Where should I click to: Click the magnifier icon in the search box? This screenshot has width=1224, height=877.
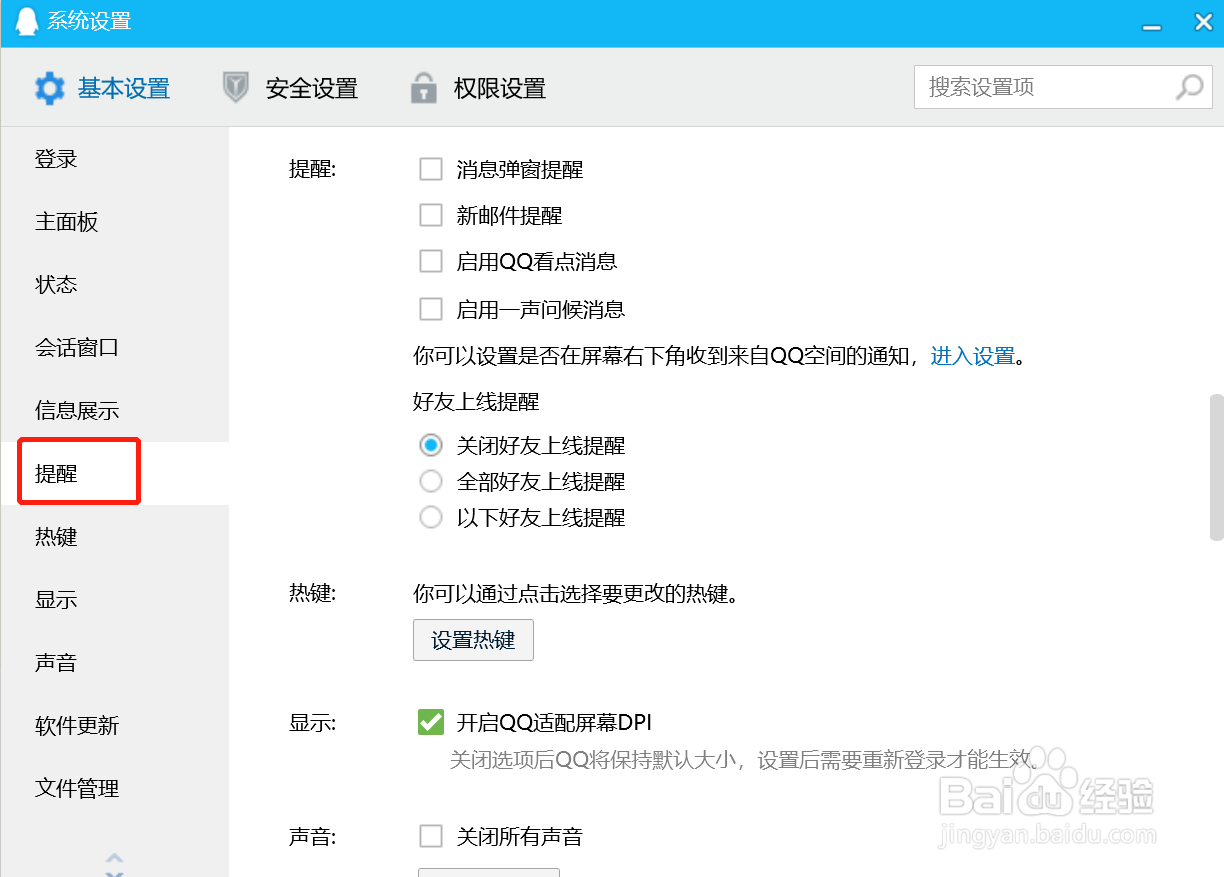[x=1188, y=88]
